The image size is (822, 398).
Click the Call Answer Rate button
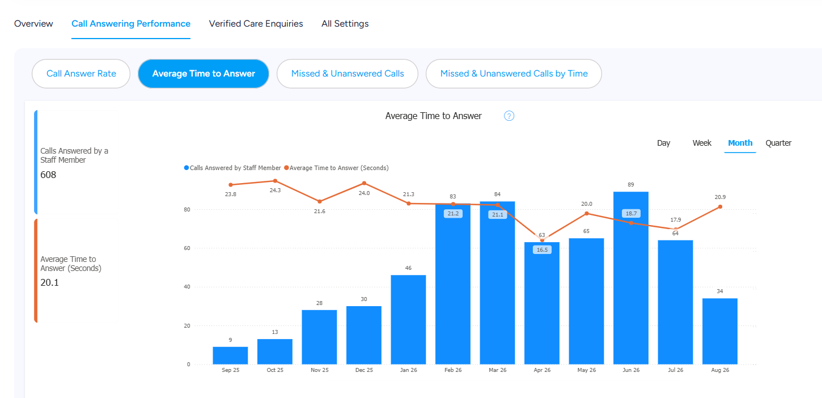(81, 73)
